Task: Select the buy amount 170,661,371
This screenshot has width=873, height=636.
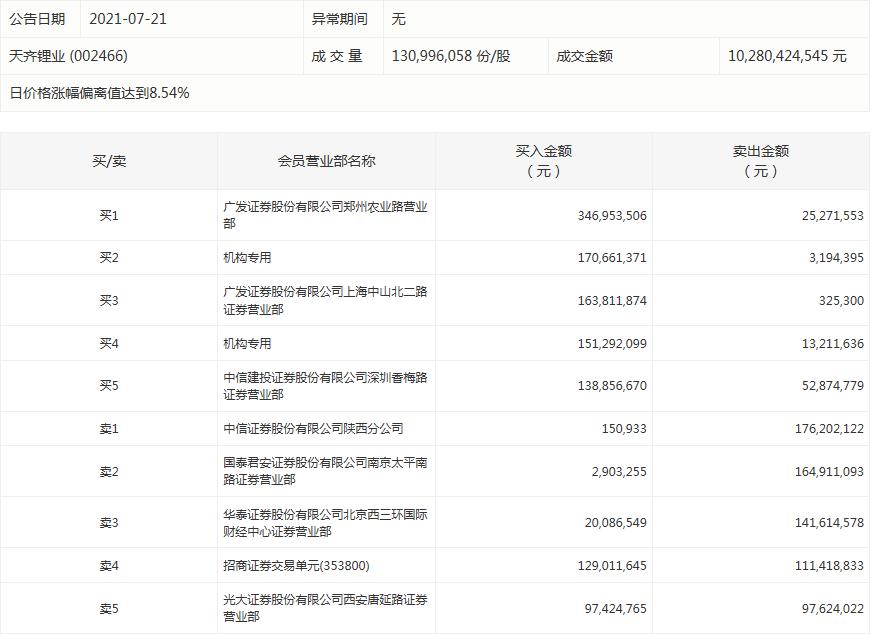Action: (x=612, y=258)
